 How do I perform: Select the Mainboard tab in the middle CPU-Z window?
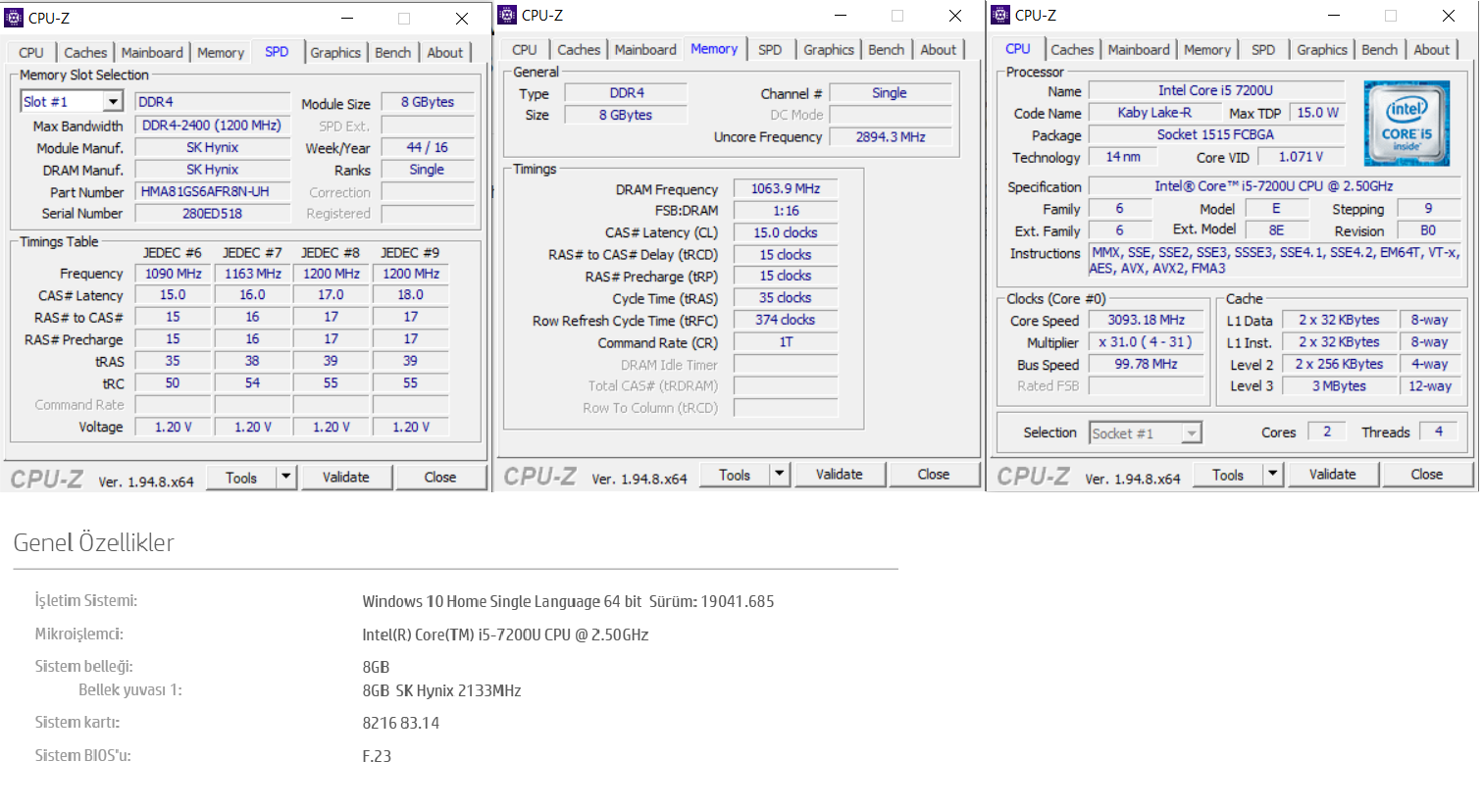(645, 50)
